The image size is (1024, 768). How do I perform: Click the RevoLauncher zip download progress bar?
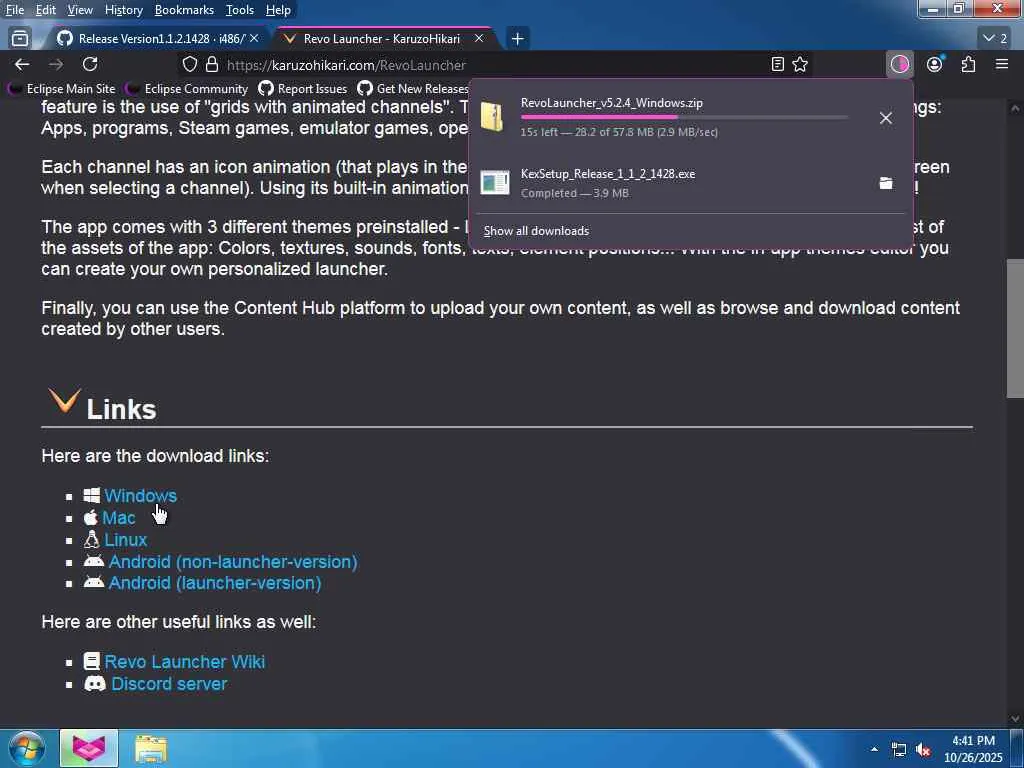[x=684, y=117]
